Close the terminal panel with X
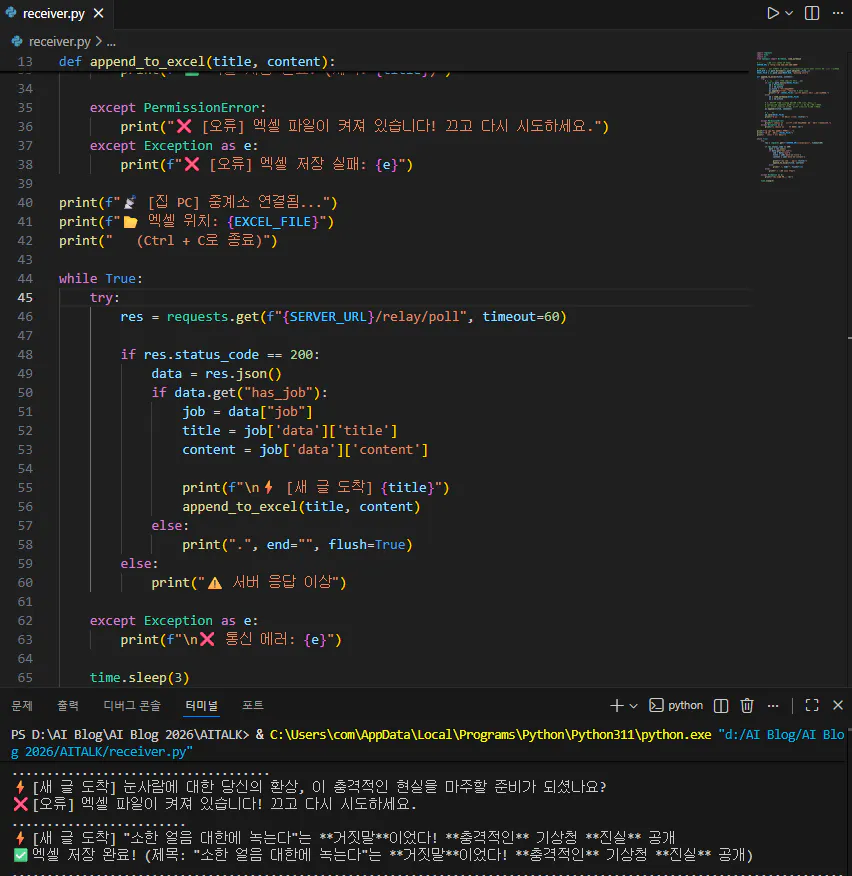Image resolution: width=852 pixels, height=876 pixels. pos(837,705)
